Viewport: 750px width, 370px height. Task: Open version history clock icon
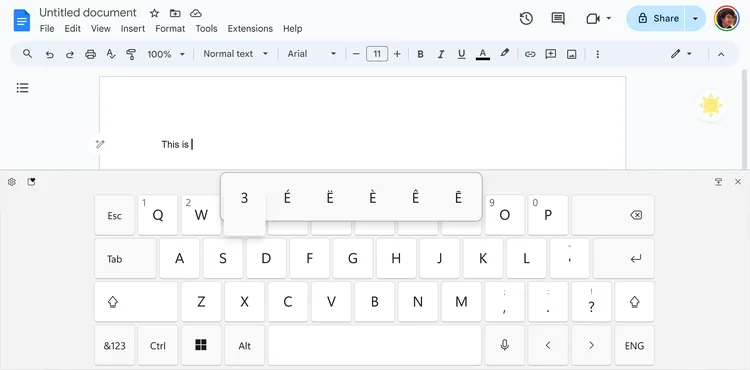coord(526,19)
